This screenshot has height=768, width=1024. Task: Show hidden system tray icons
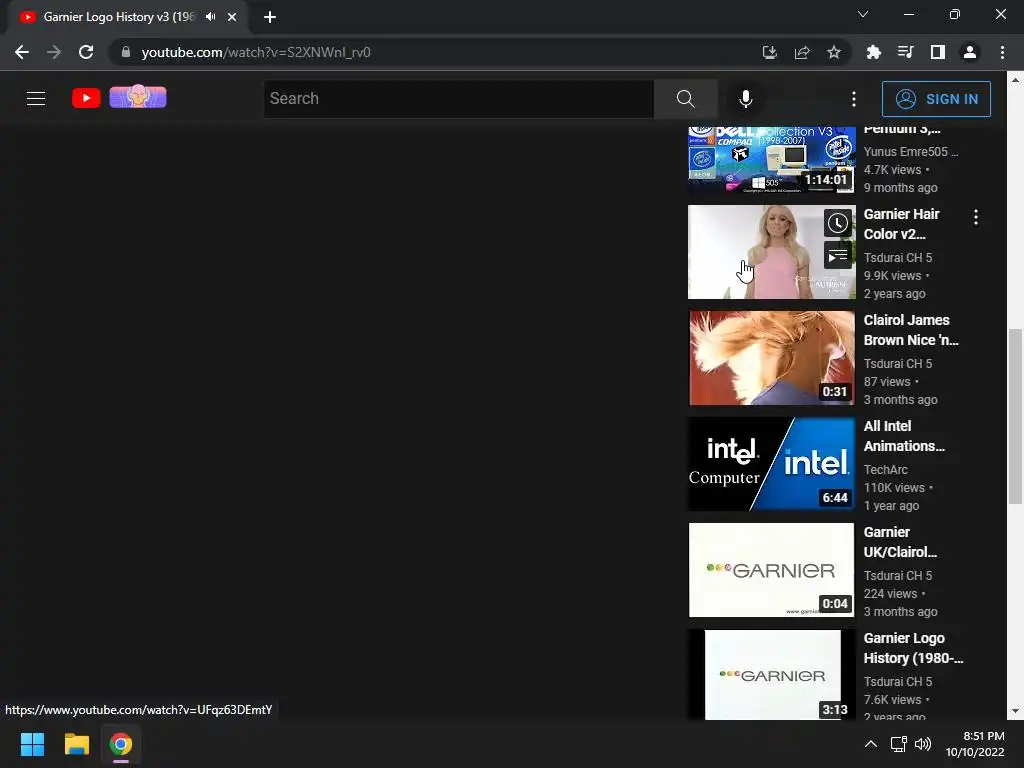[x=871, y=744]
